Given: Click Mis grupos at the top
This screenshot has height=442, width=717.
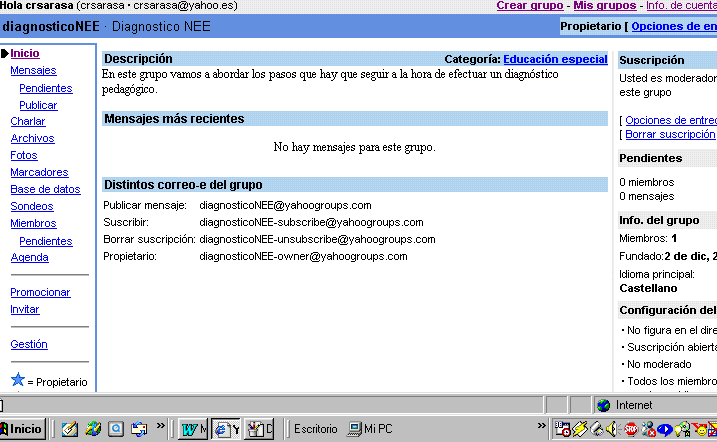Looking at the screenshot, I should click(x=605, y=5).
